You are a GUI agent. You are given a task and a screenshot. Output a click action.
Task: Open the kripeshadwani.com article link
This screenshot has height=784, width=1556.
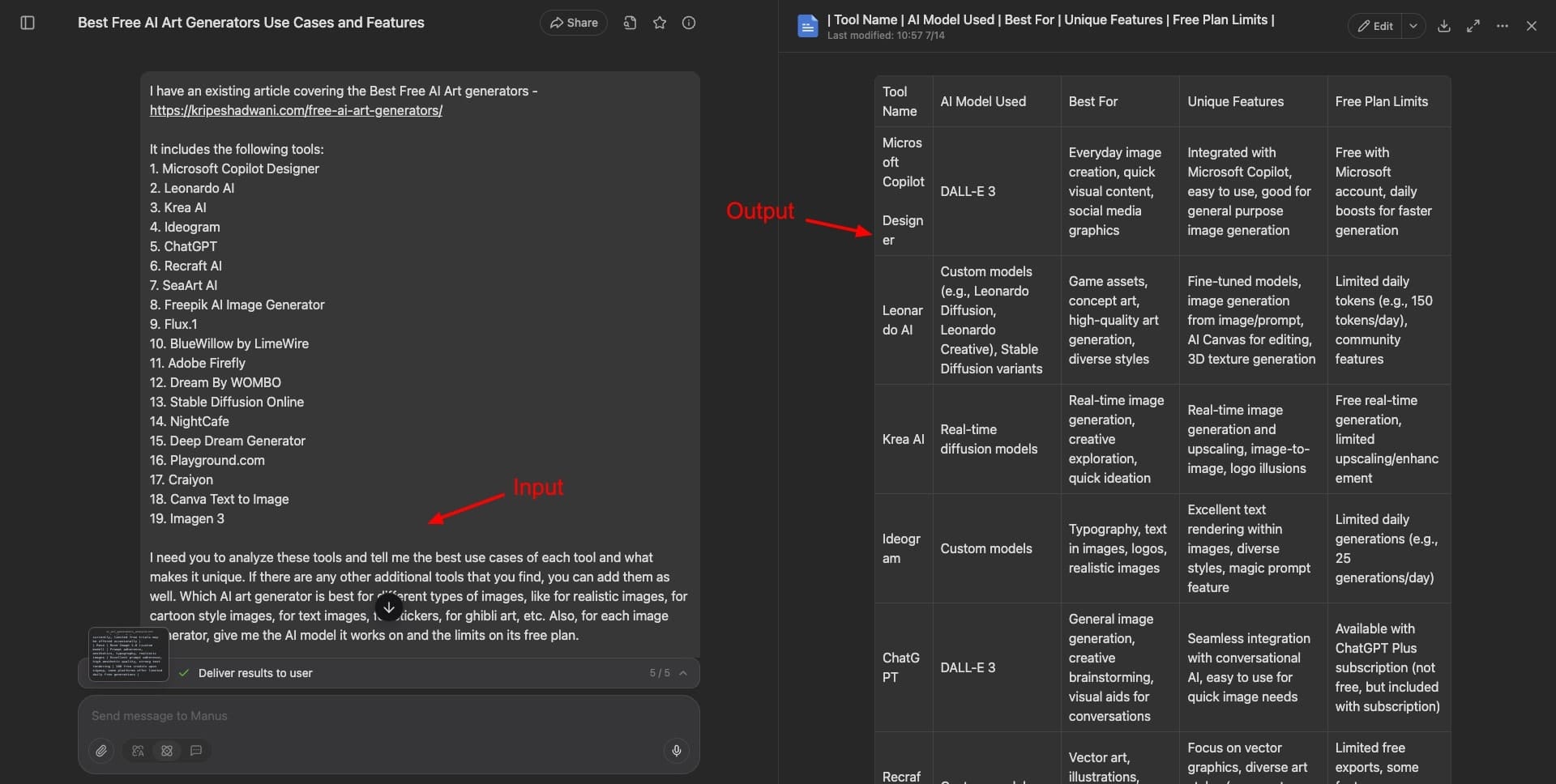click(296, 110)
